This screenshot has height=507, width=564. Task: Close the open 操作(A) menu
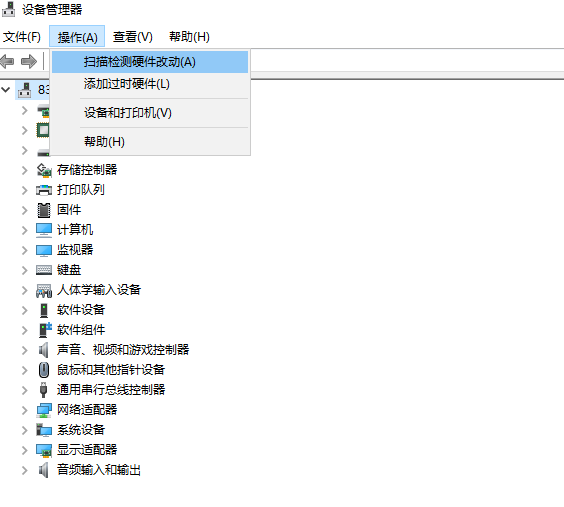pyautogui.click(x=77, y=36)
